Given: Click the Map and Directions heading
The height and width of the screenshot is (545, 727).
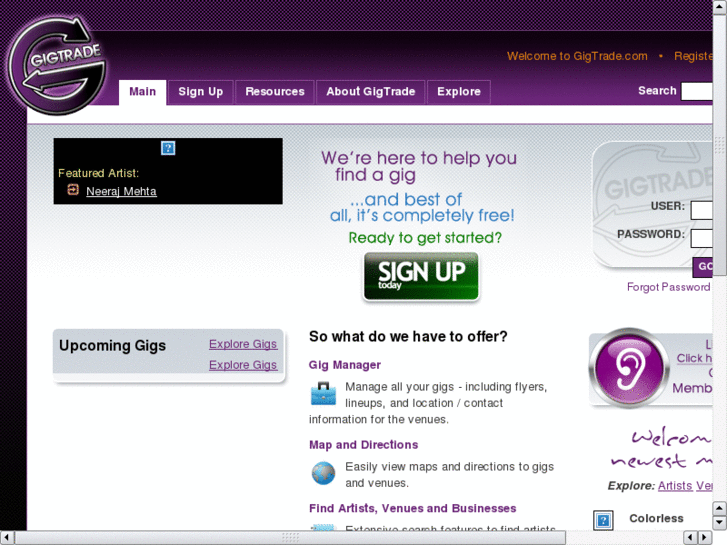Looking at the screenshot, I should (364, 445).
